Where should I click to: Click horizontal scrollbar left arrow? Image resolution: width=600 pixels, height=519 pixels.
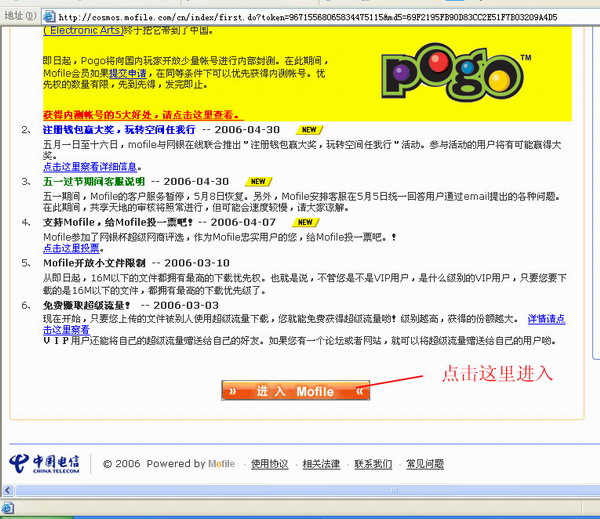(8, 490)
